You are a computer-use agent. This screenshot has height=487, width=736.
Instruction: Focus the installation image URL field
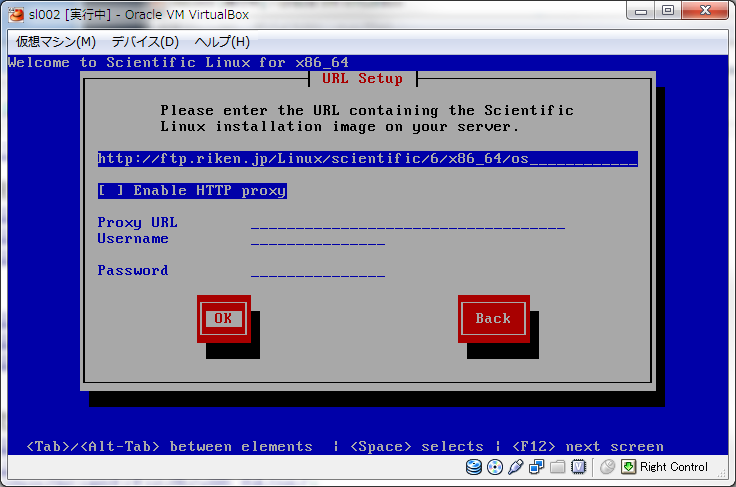pos(368,159)
